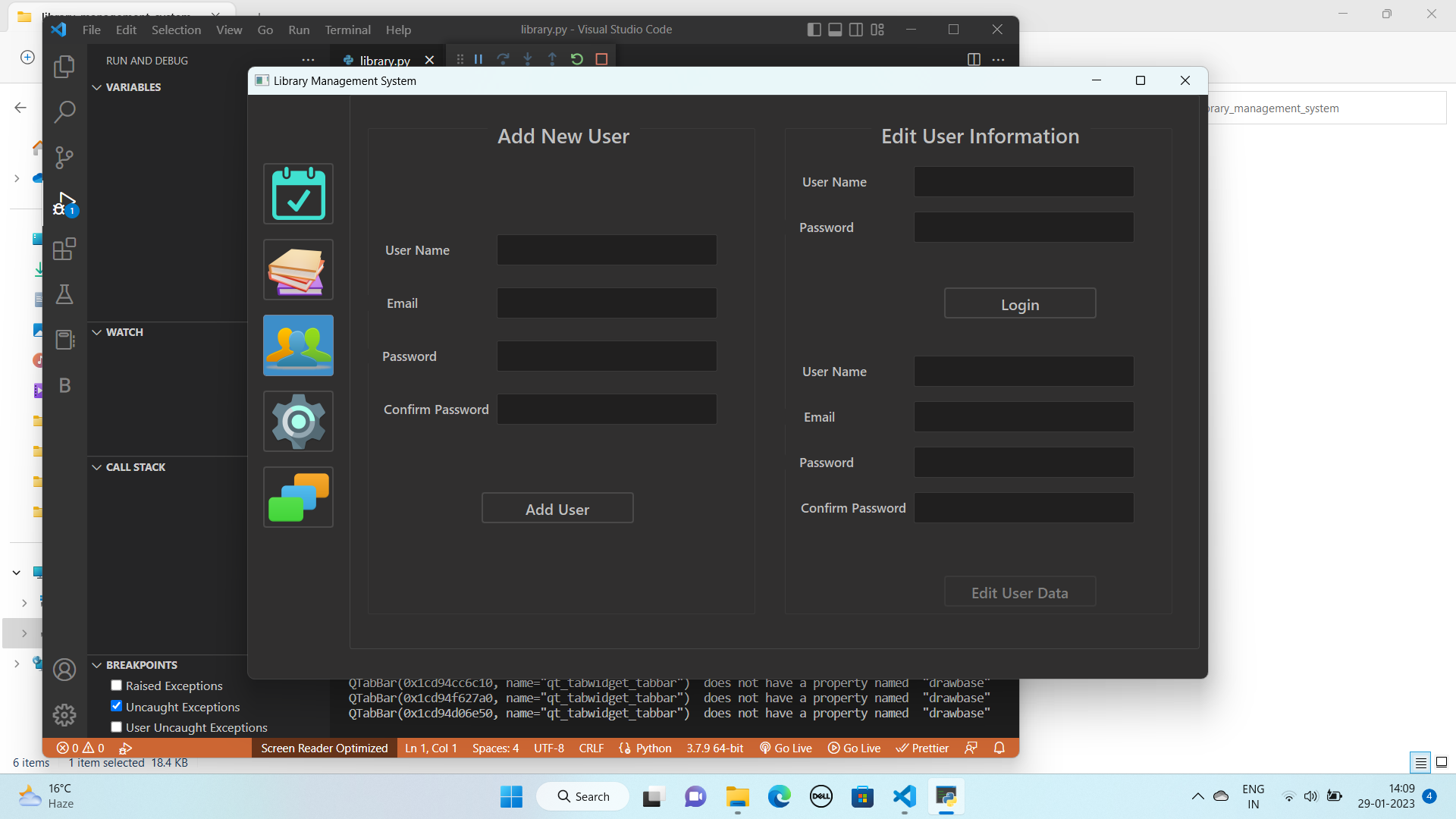The height and width of the screenshot is (819, 1456).
Task: Open the Extensions view in activity bar
Action: click(x=64, y=249)
